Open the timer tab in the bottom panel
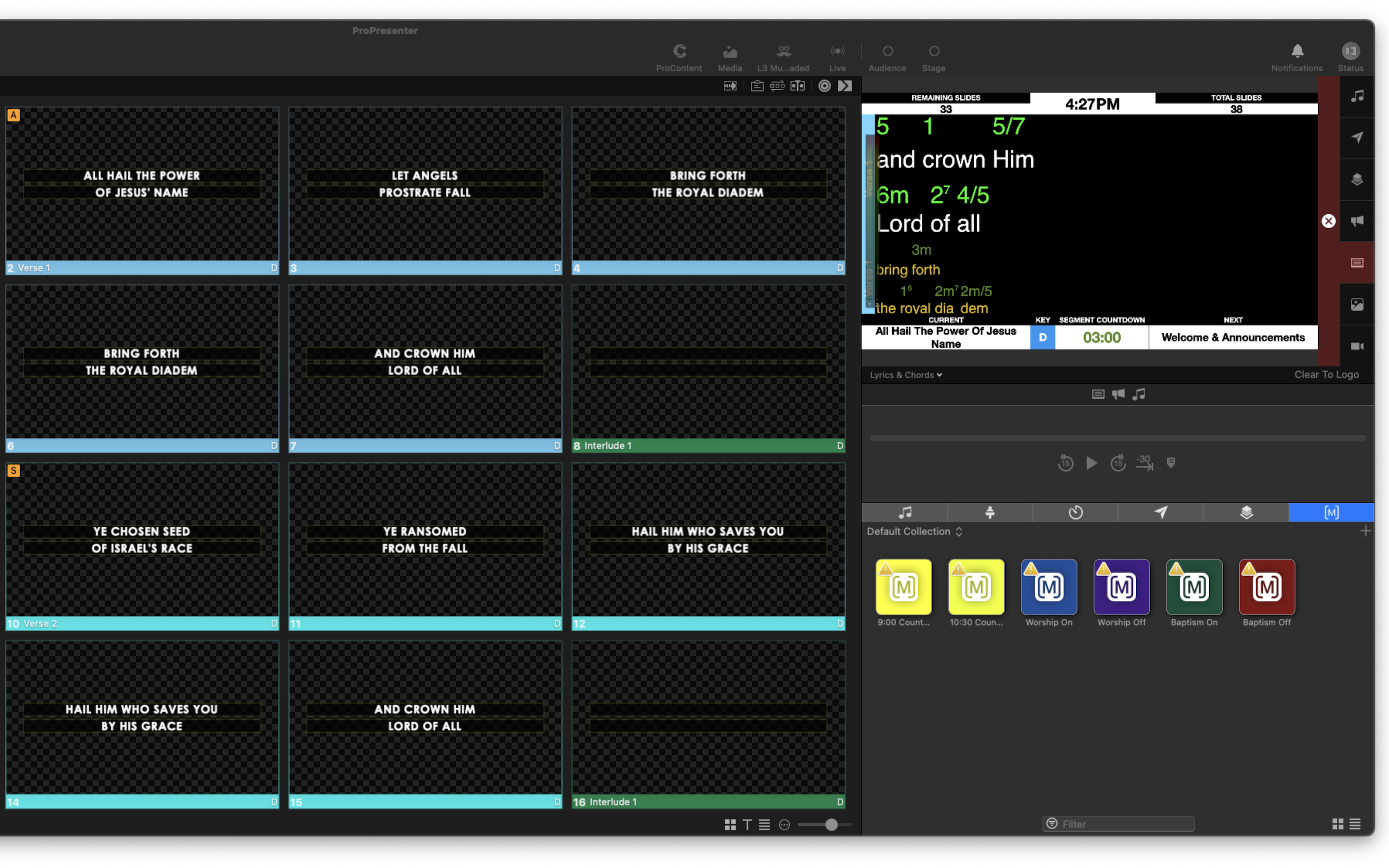The image size is (1389, 868). (x=1075, y=513)
